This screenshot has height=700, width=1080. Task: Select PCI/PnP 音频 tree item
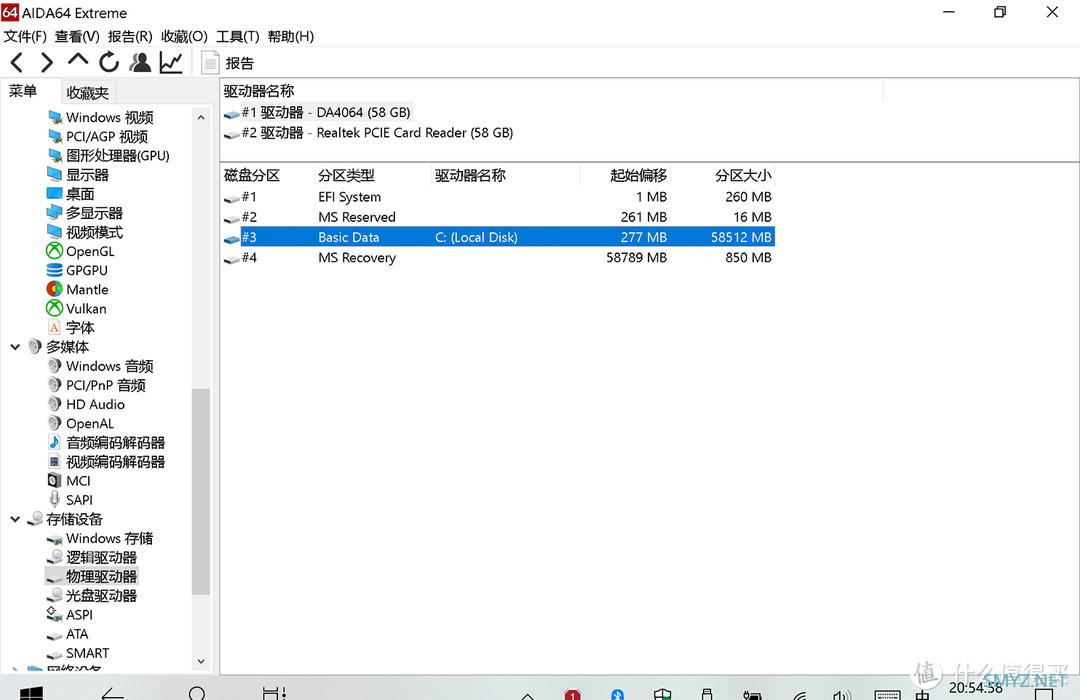point(96,385)
